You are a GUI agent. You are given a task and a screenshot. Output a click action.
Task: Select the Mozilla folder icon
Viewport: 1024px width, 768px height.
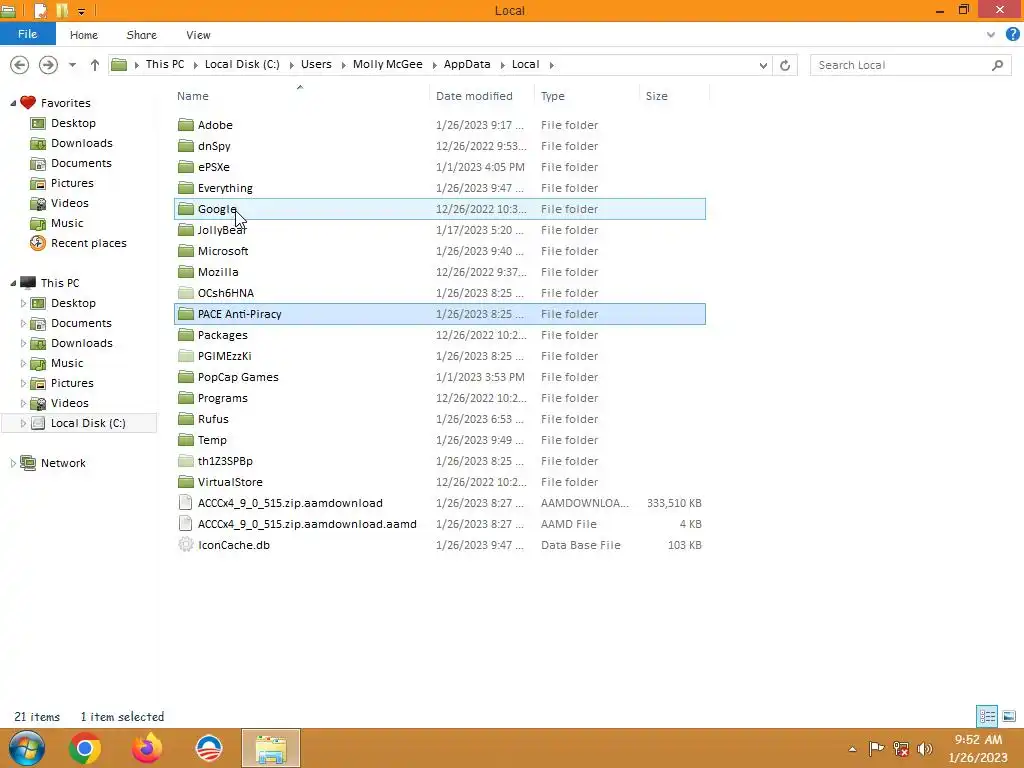point(186,272)
